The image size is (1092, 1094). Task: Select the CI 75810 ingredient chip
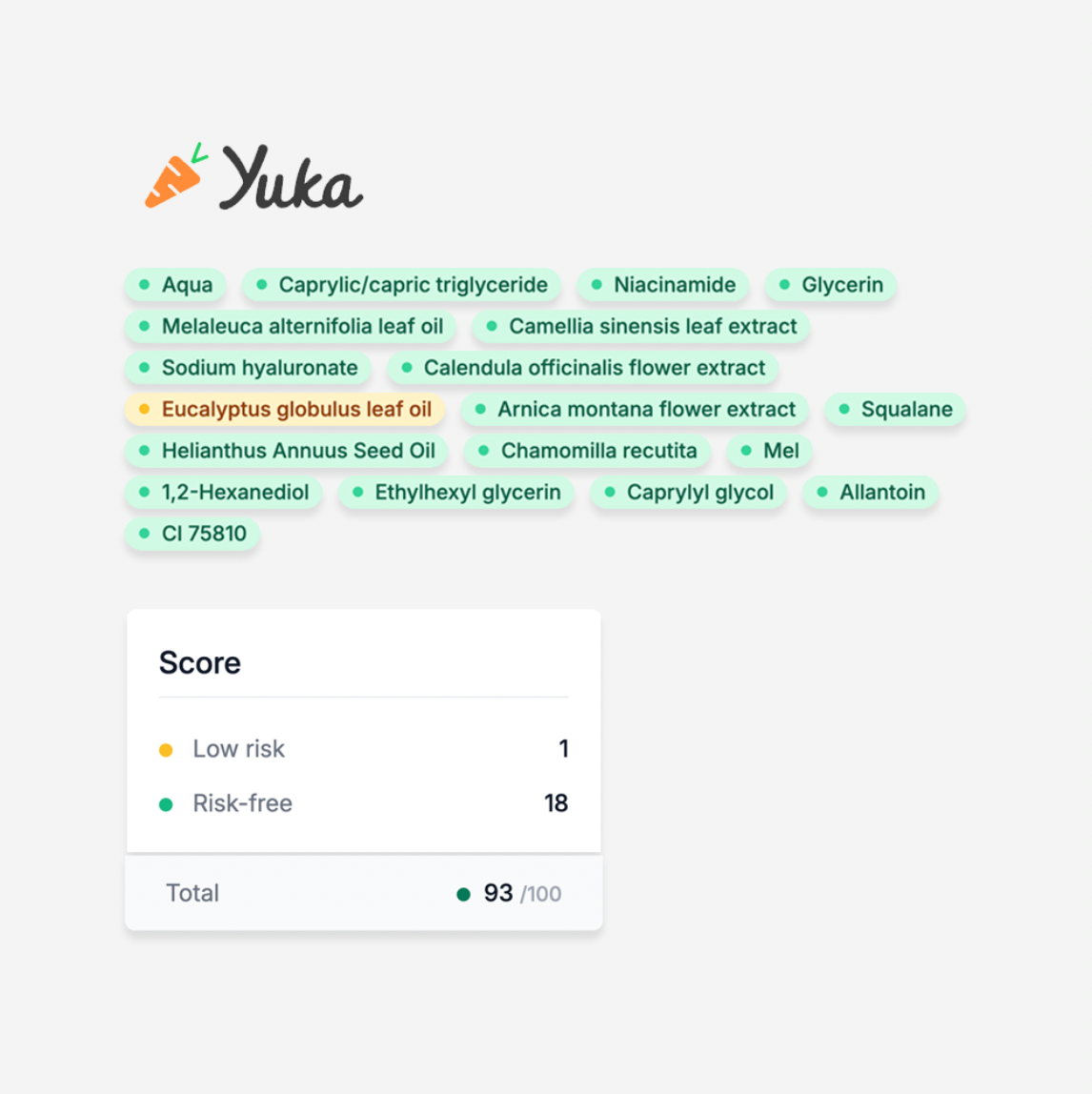point(192,534)
